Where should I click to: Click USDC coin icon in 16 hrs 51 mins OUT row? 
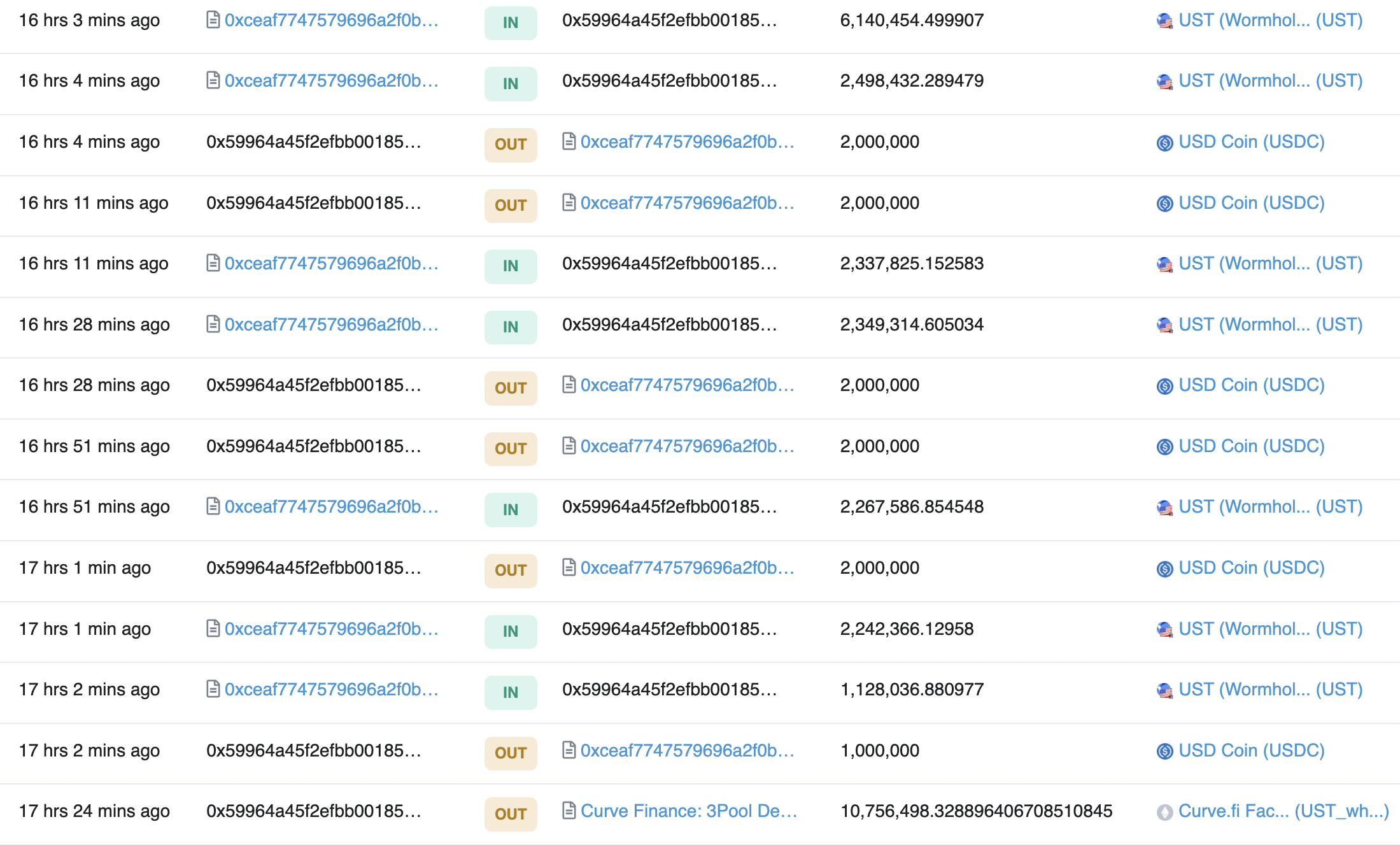click(x=1164, y=447)
